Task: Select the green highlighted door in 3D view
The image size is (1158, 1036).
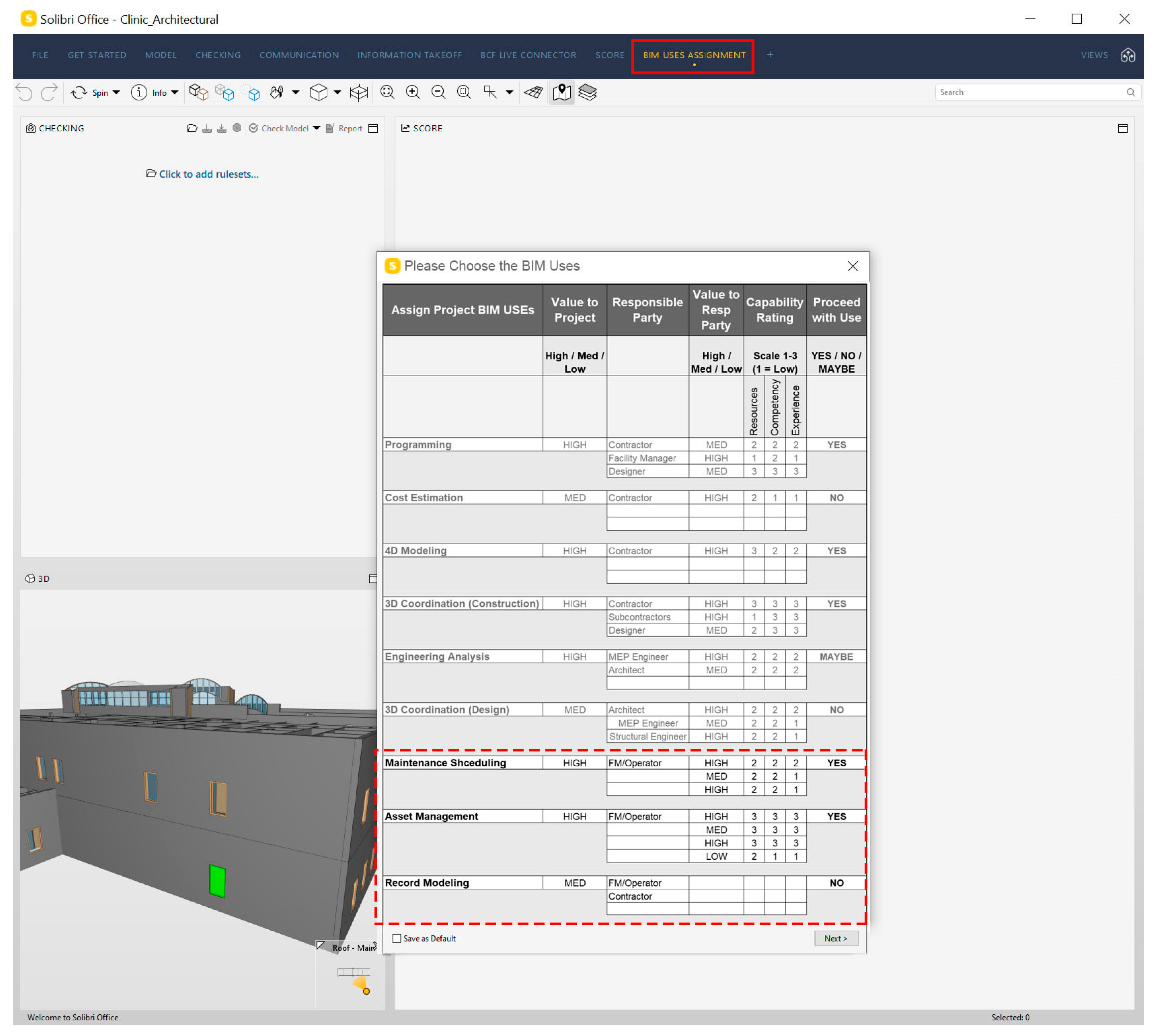Action: click(x=217, y=881)
